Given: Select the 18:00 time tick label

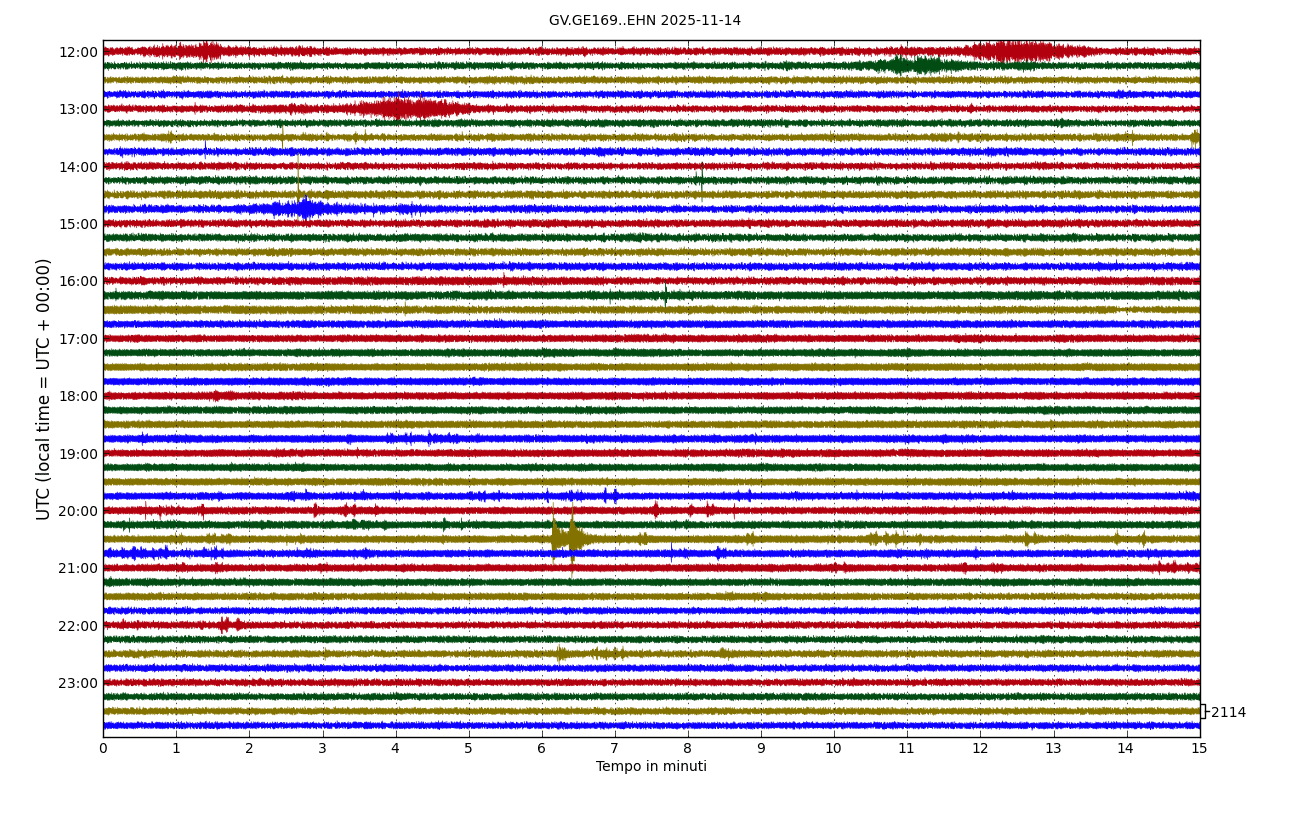Looking at the screenshot, I should [x=78, y=396].
